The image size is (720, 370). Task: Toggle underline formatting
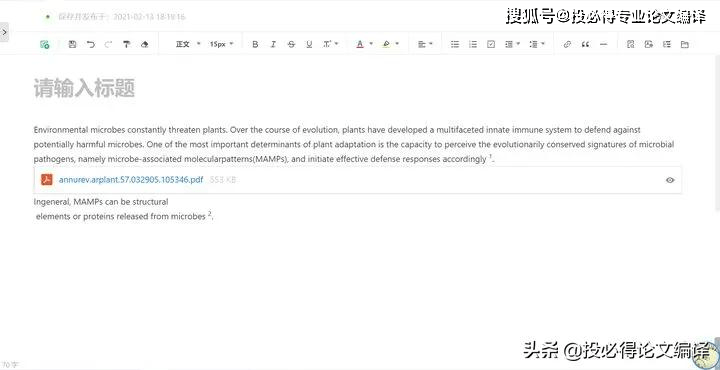tap(309, 45)
